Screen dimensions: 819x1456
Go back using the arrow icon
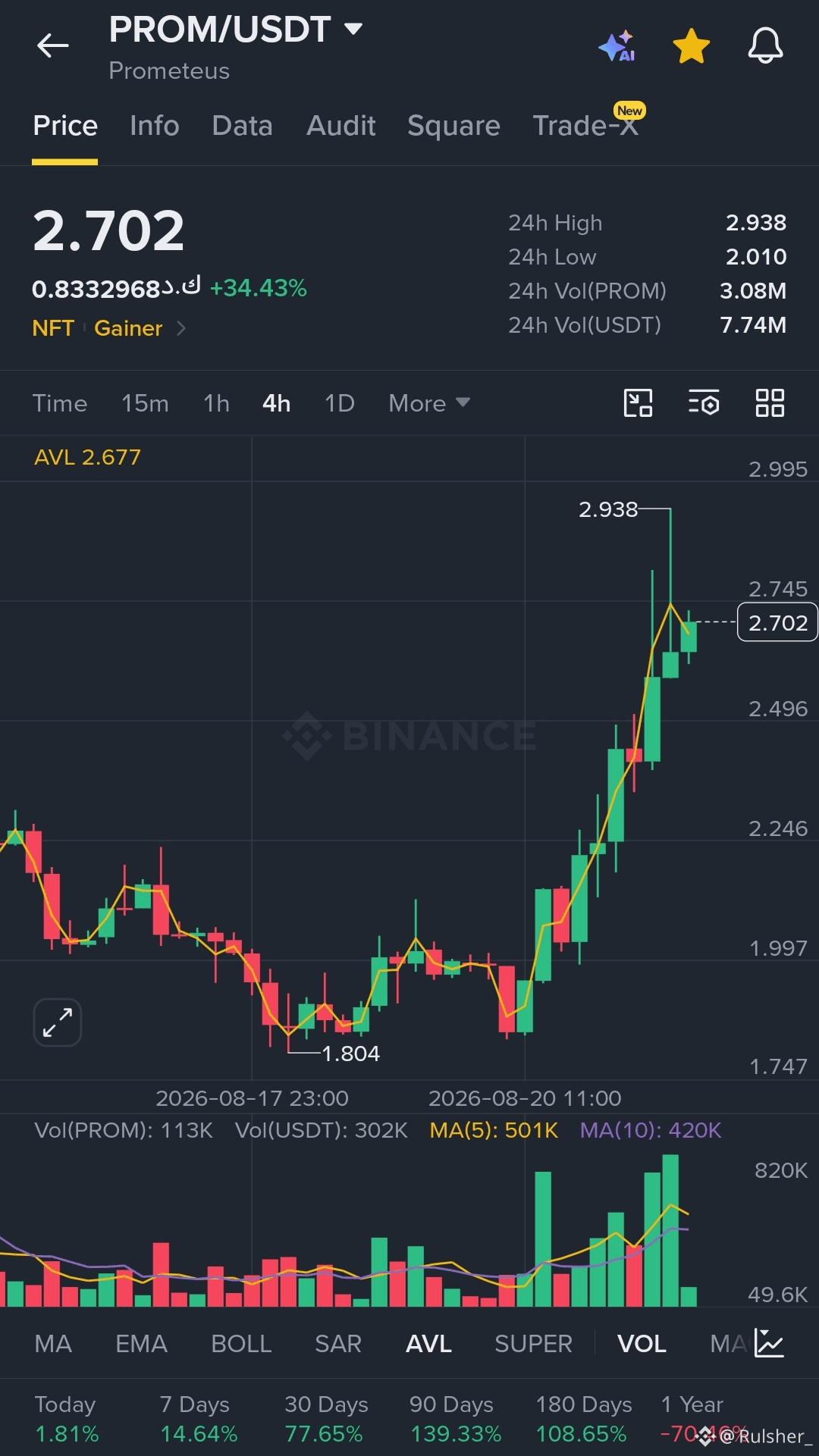pyautogui.click(x=53, y=45)
